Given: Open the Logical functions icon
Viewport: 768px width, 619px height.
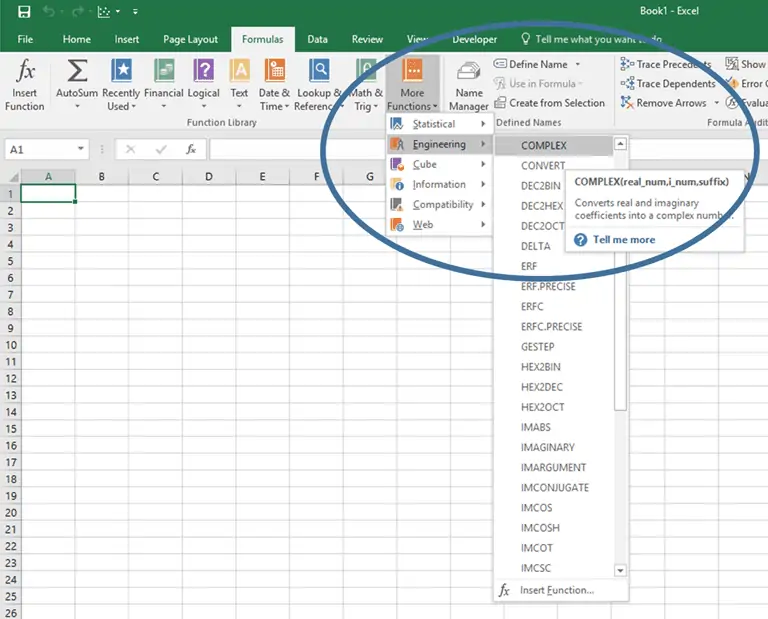Looking at the screenshot, I should point(203,70).
